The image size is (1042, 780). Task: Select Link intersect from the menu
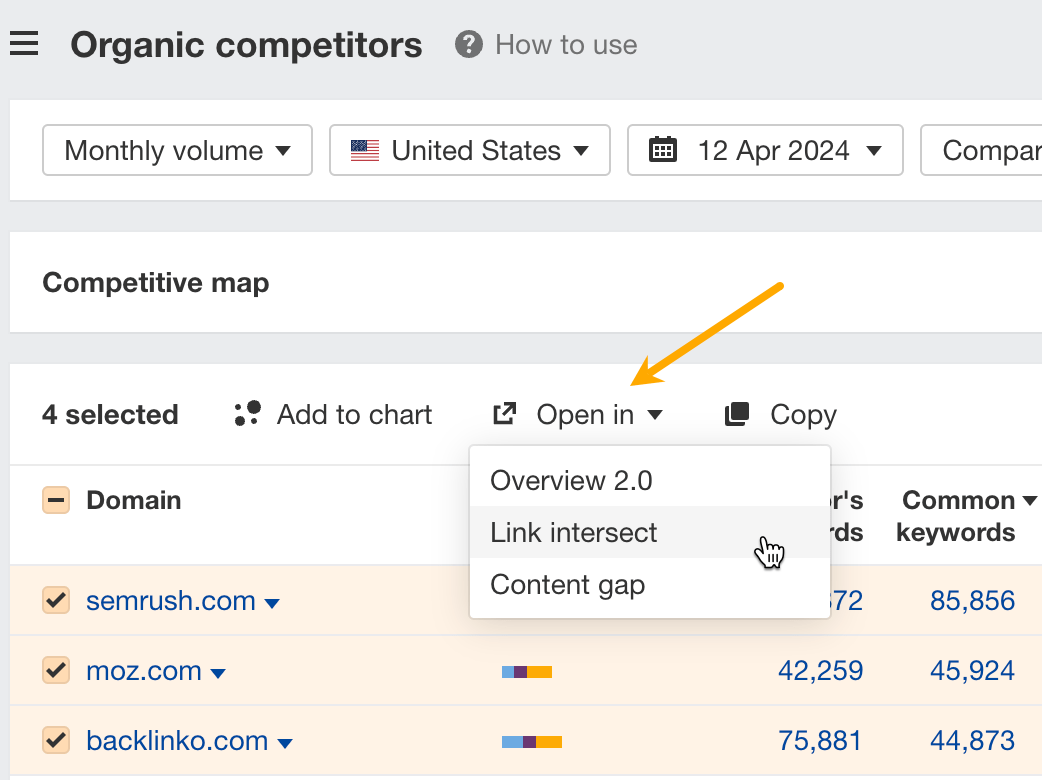tap(573, 533)
